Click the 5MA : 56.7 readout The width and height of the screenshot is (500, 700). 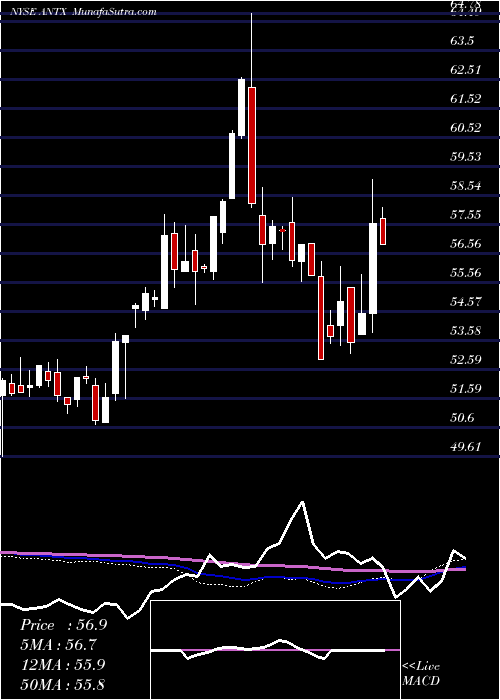(58, 645)
